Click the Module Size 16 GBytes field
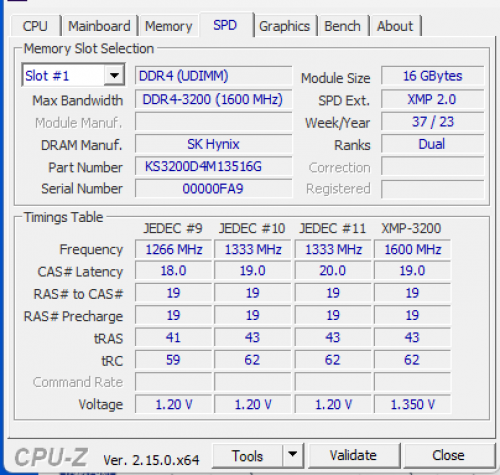The image size is (500, 475). pos(433,76)
